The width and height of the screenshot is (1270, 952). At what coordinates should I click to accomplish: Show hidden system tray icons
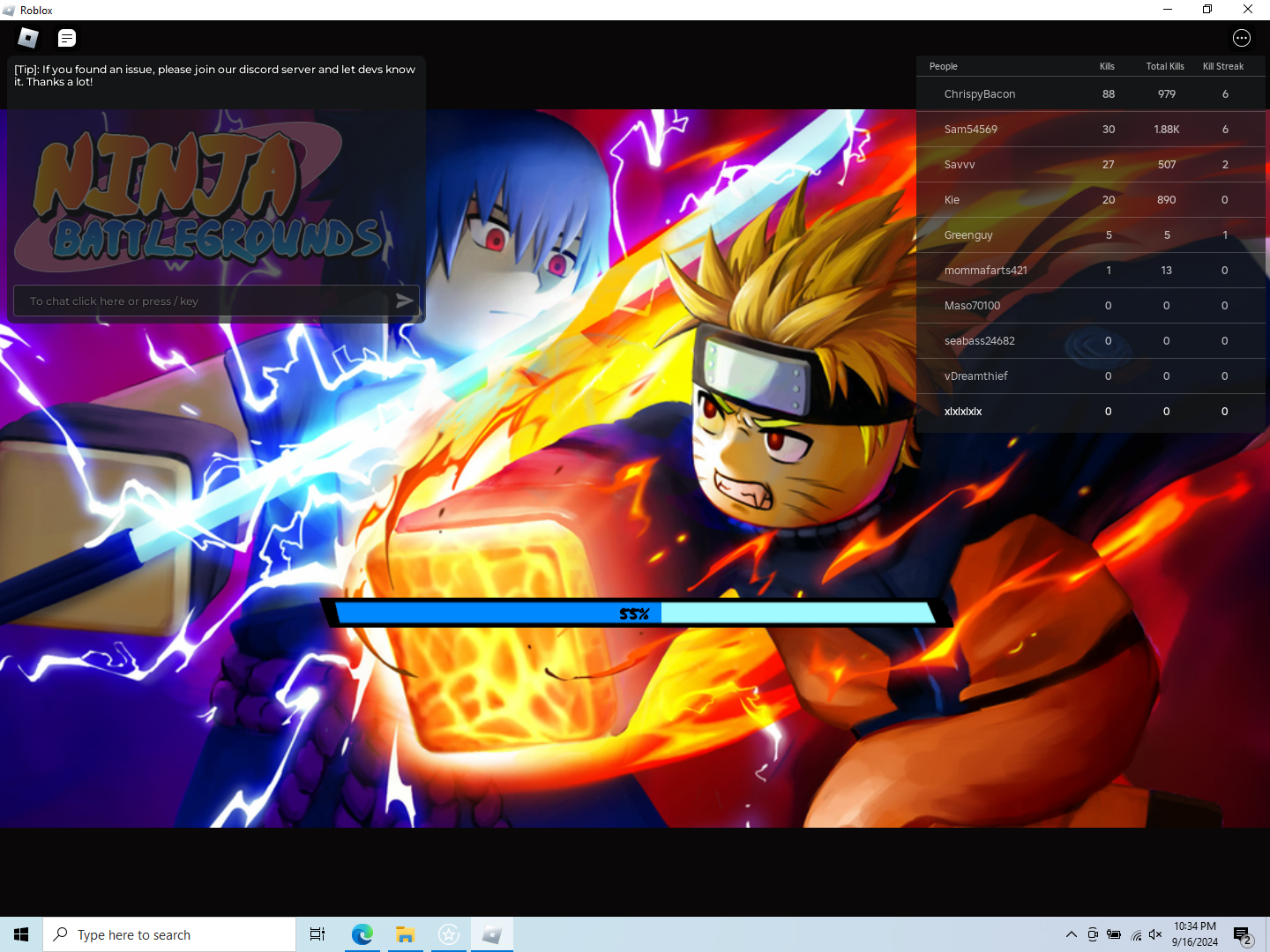click(x=1071, y=934)
